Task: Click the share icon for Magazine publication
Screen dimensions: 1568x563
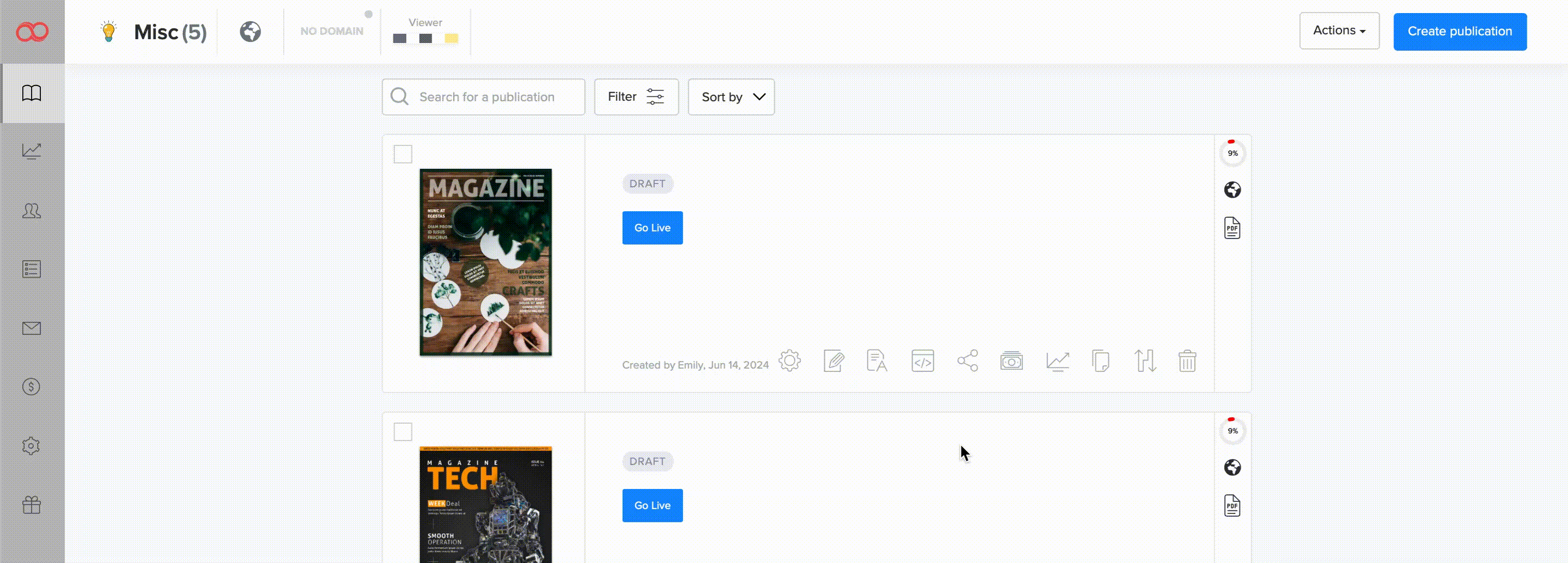Action: coord(967,361)
